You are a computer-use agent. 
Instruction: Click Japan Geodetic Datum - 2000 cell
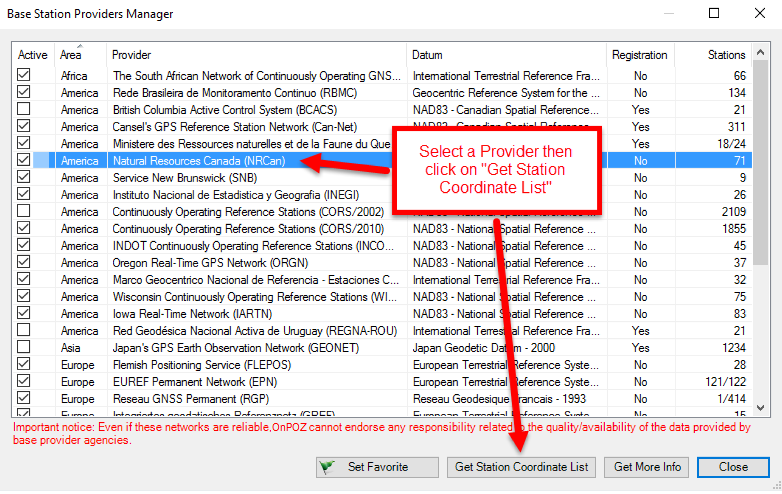tap(484, 347)
